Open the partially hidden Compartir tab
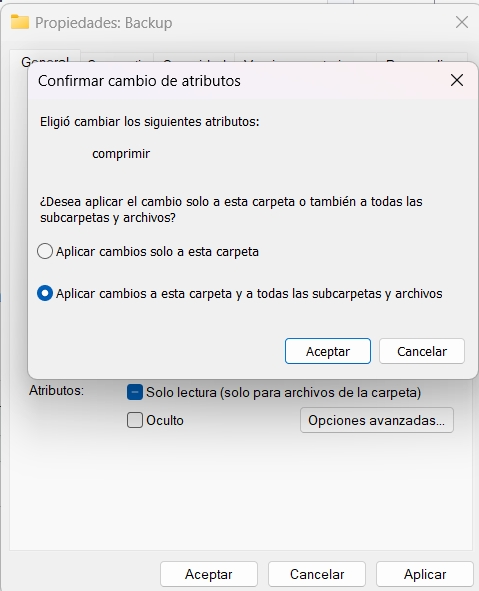This screenshot has width=479, height=591. (x=117, y=59)
